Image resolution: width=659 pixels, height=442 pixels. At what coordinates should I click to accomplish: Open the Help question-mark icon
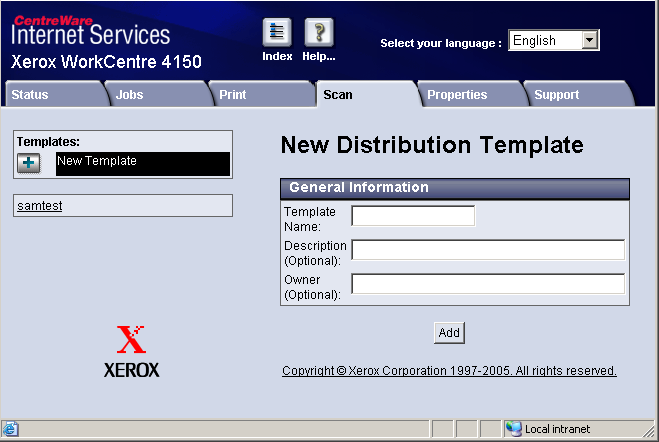click(x=319, y=32)
